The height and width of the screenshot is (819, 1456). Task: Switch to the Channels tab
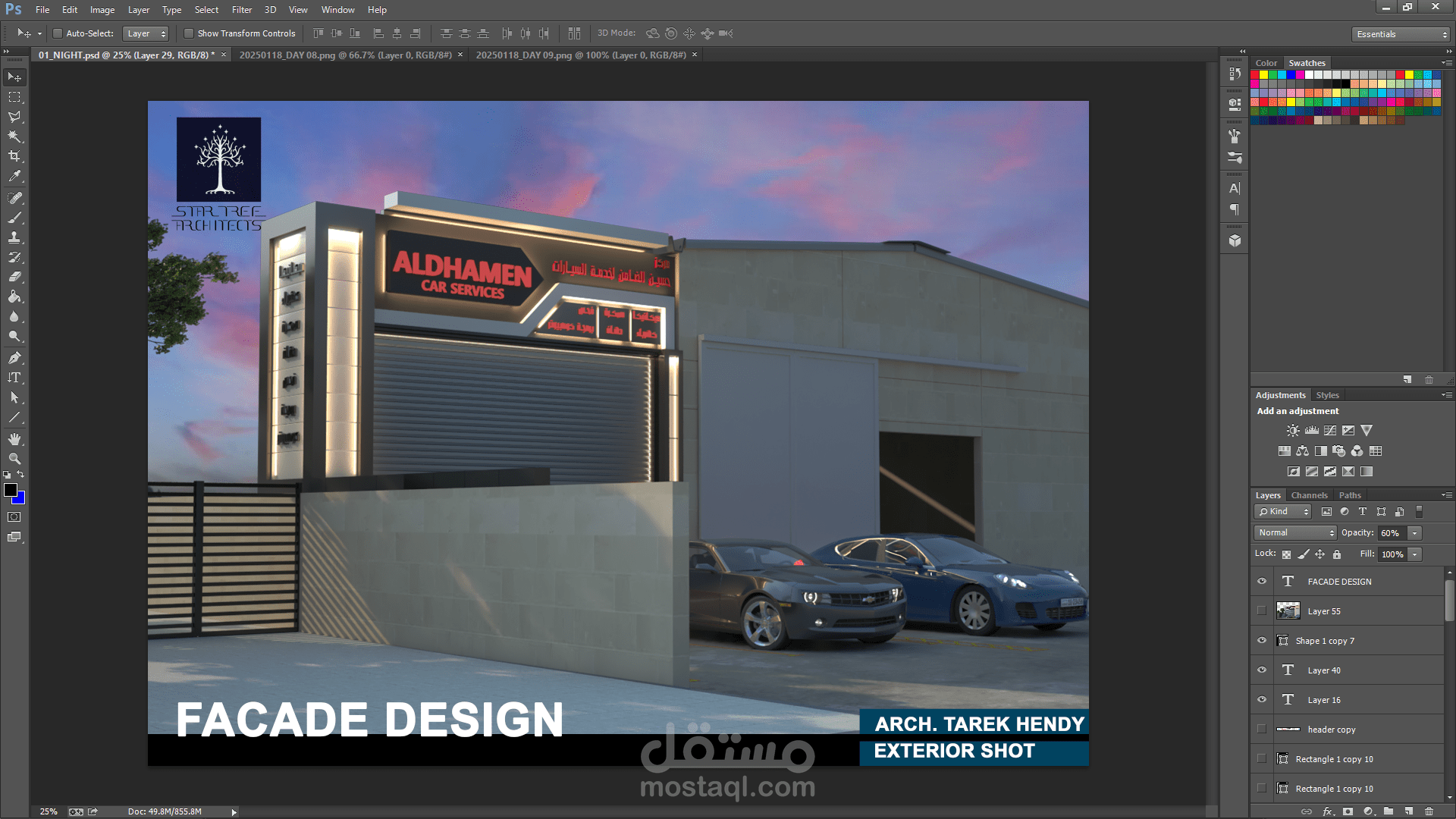1310,495
